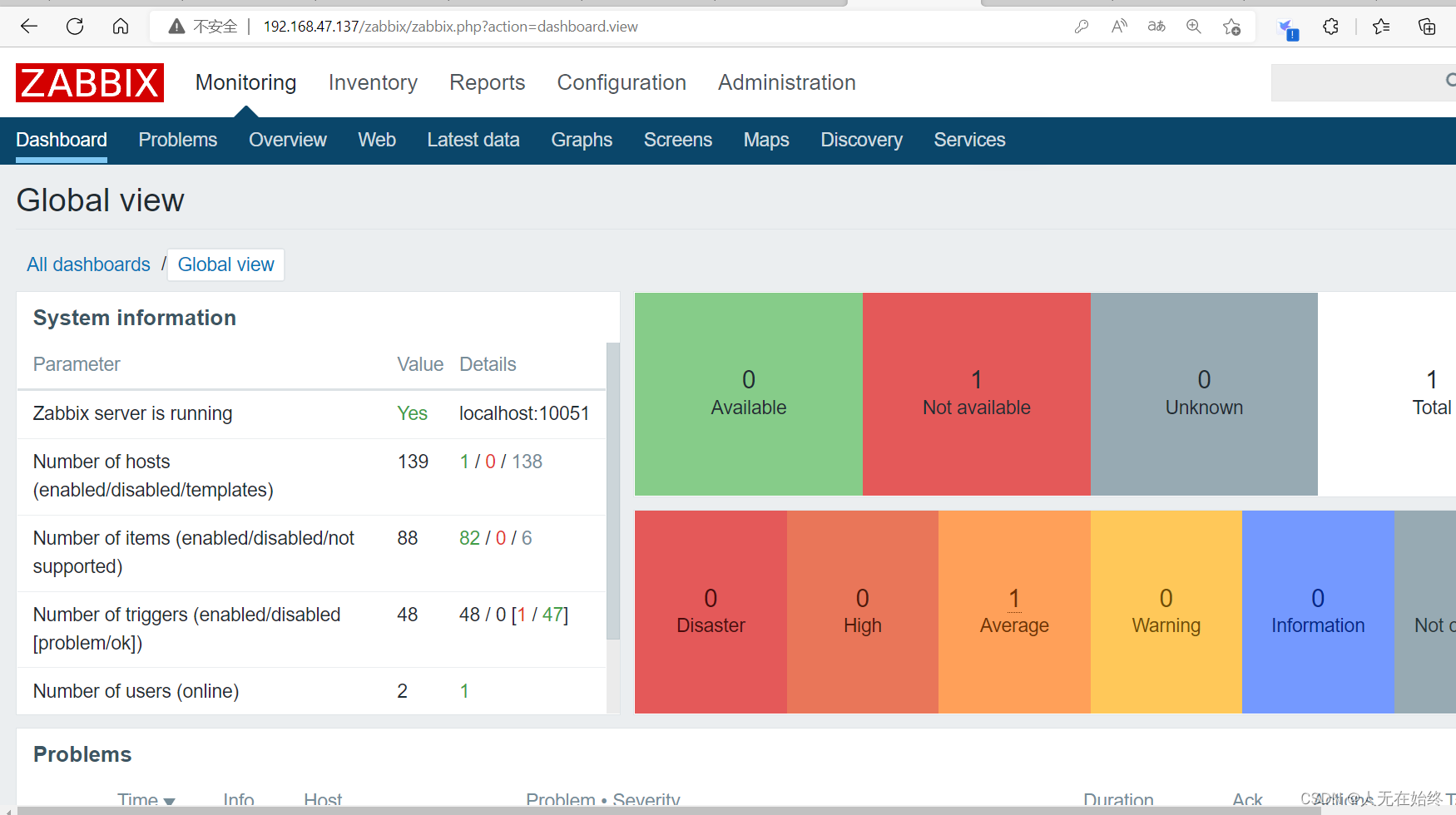
Task: Click the 'Problems' widget header
Action: [x=82, y=754]
